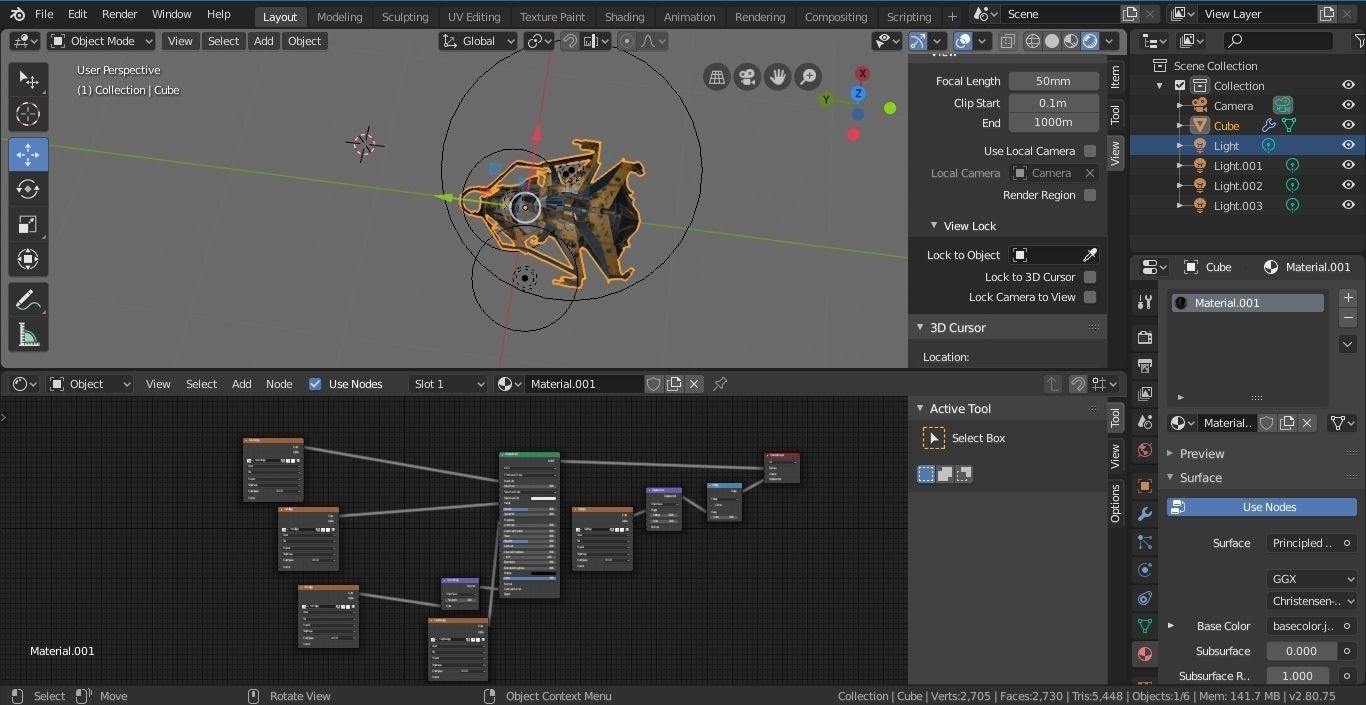1366x705 pixels.
Task: Unlink Material.001 in node editor header
Action: tap(694, 384)
